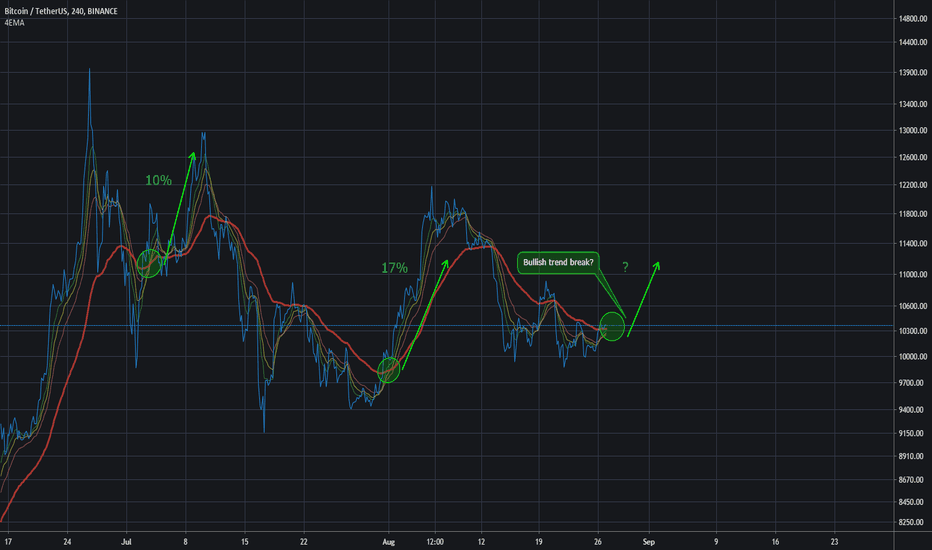
Task: Click the 19 date label on time axis
Action: coord(539,542)
